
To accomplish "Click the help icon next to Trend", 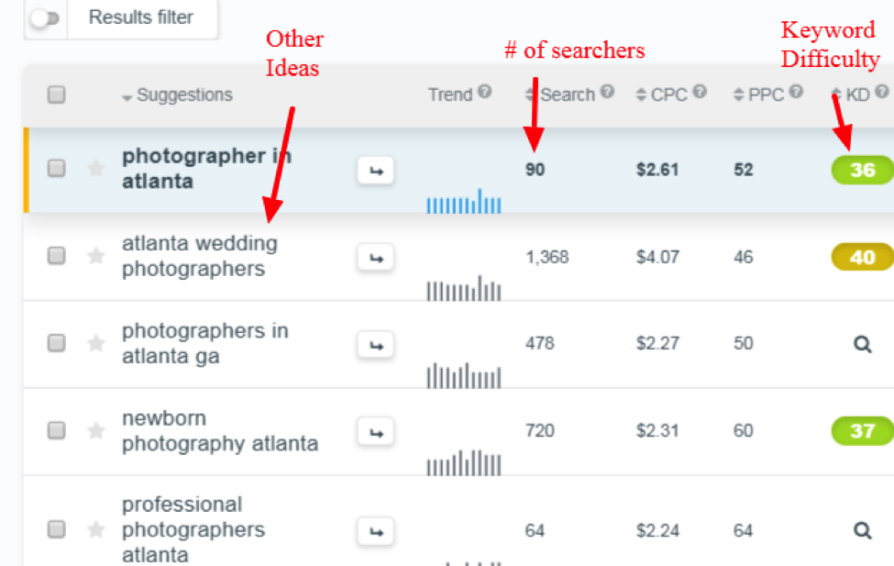I will click(x=485, y=92).
